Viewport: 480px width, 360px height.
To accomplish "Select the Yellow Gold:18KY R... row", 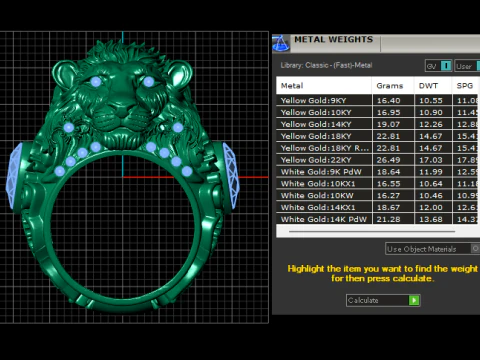I will (378, 148).
